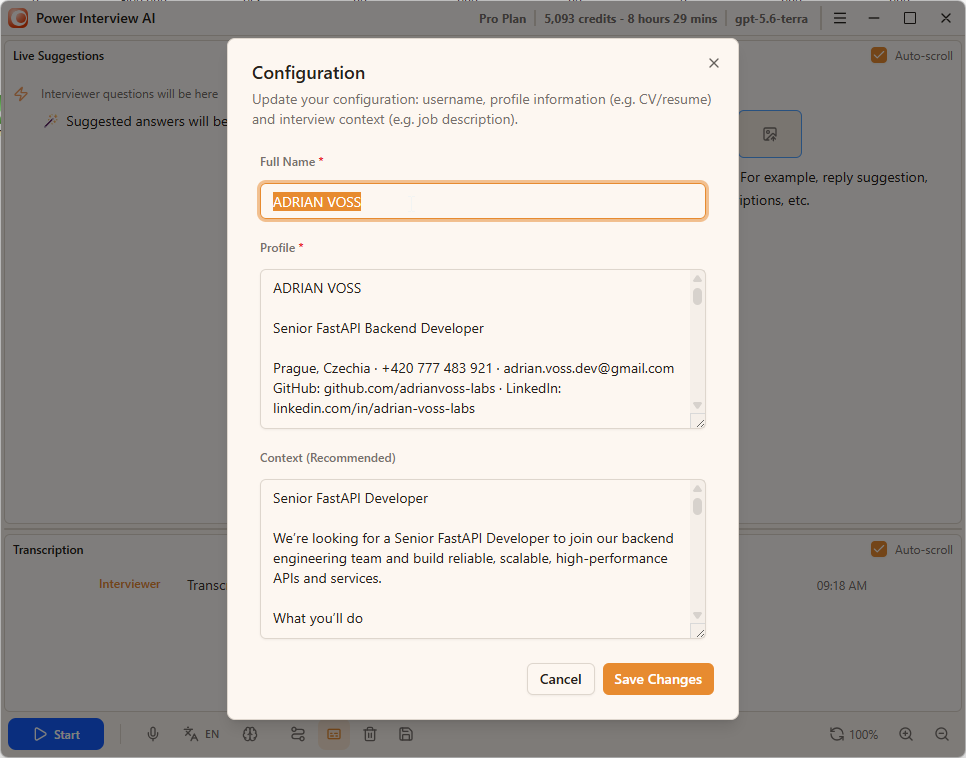Toggle Auto-scroll in Transcription panel

[x=879, y=549]
